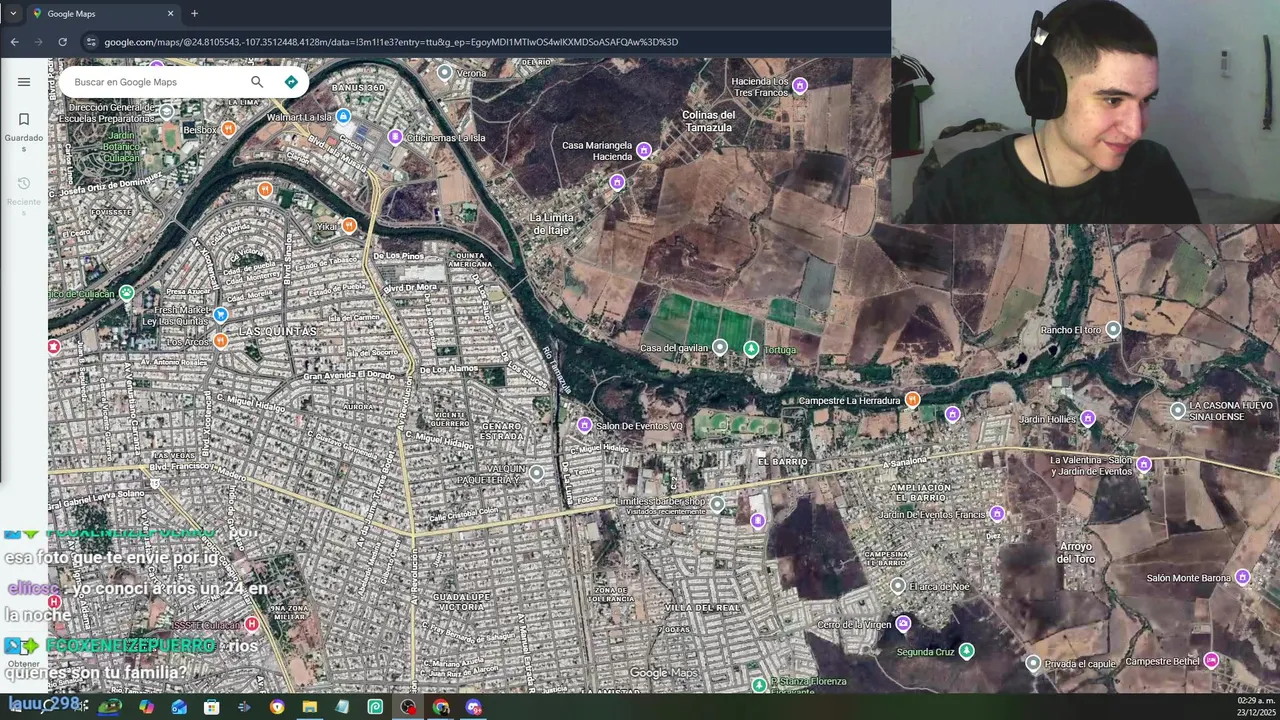
Task: Click the Campestre Bethel pin
Action: point(1211,660)
